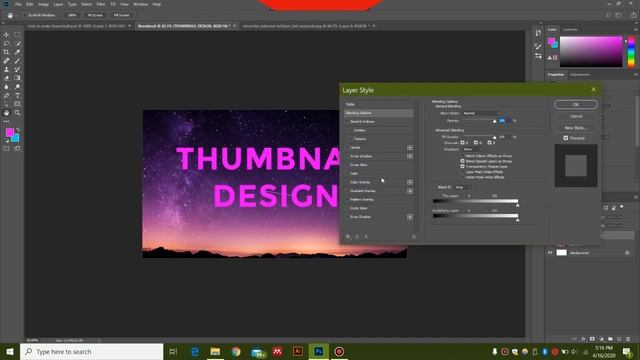This screenshot has width=640, height=360.
Task: Swap foreground and background colors icon
Action: [x=18, y=130]
